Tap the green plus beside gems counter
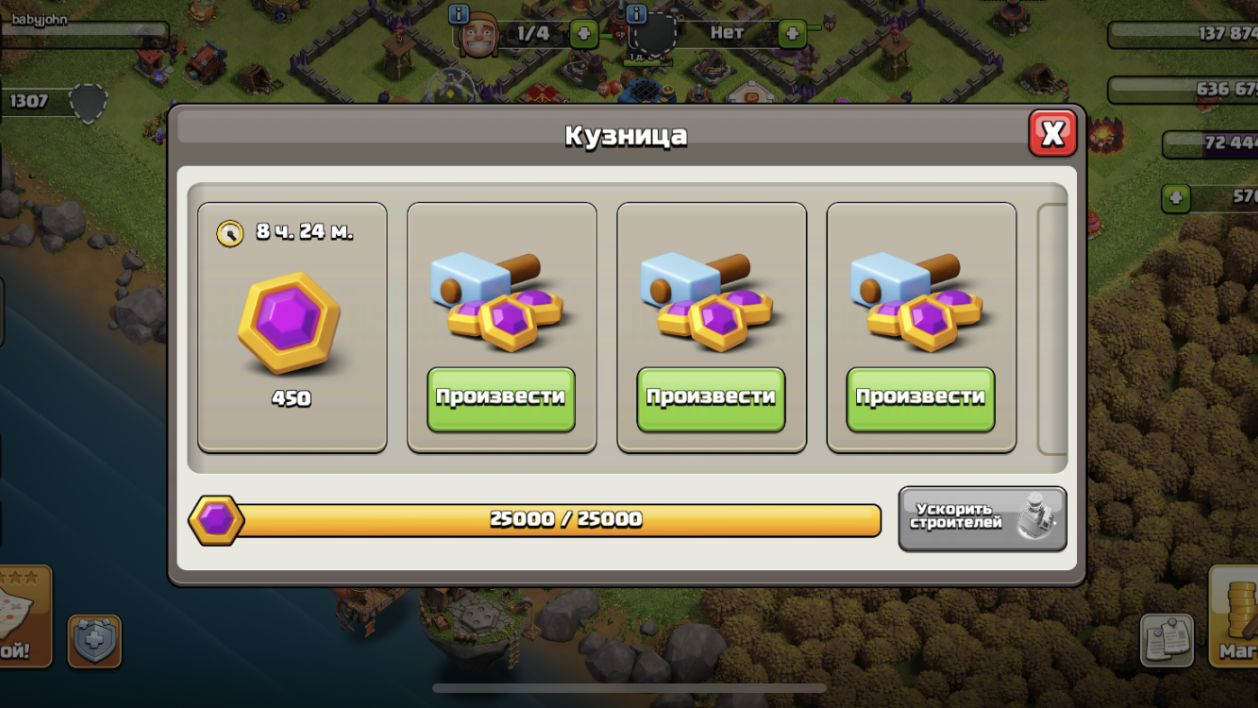 tap(1176, 198)
